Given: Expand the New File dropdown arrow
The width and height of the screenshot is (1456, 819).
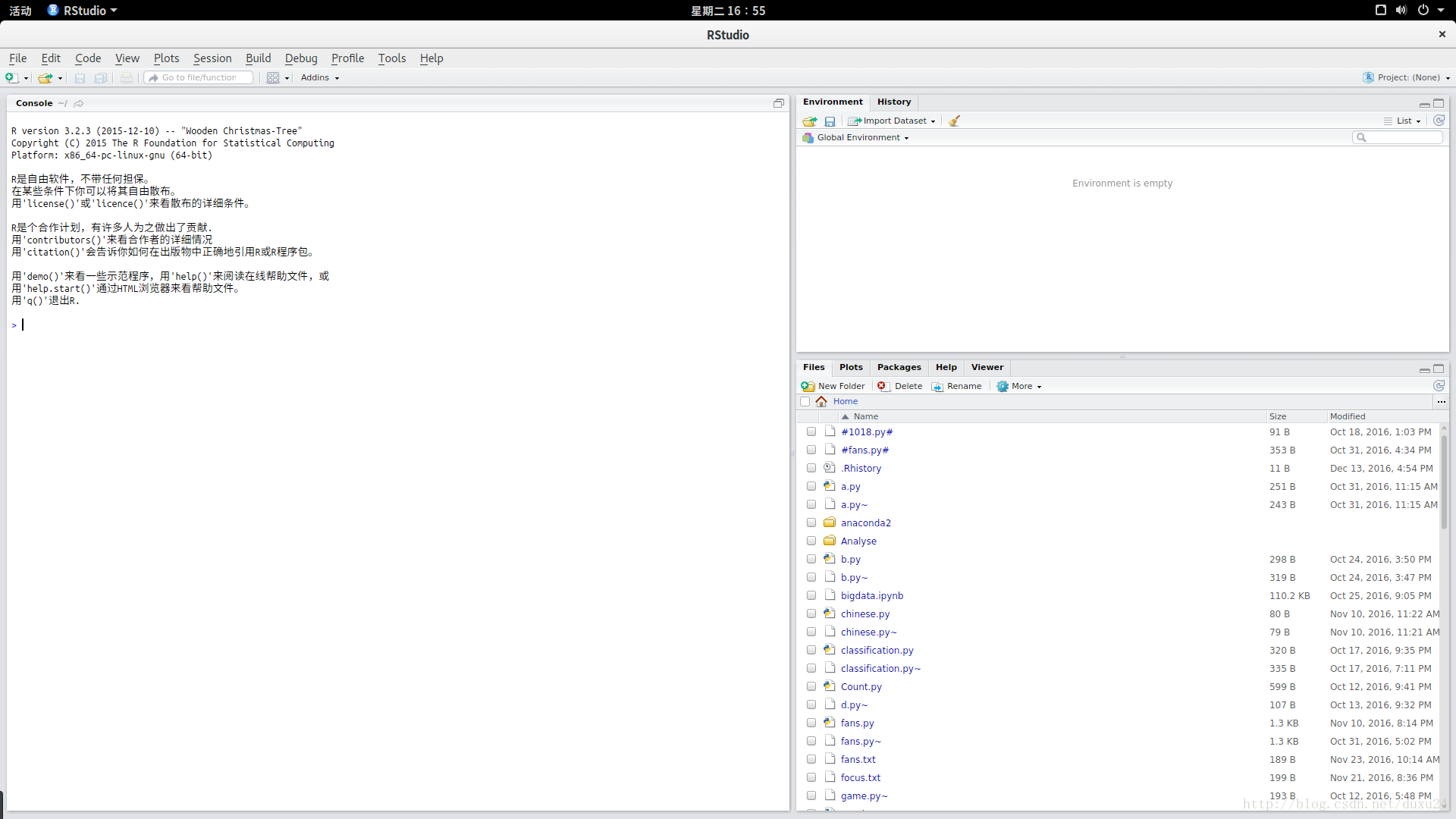Looking at the screenshot, I should tap(26, 78).
